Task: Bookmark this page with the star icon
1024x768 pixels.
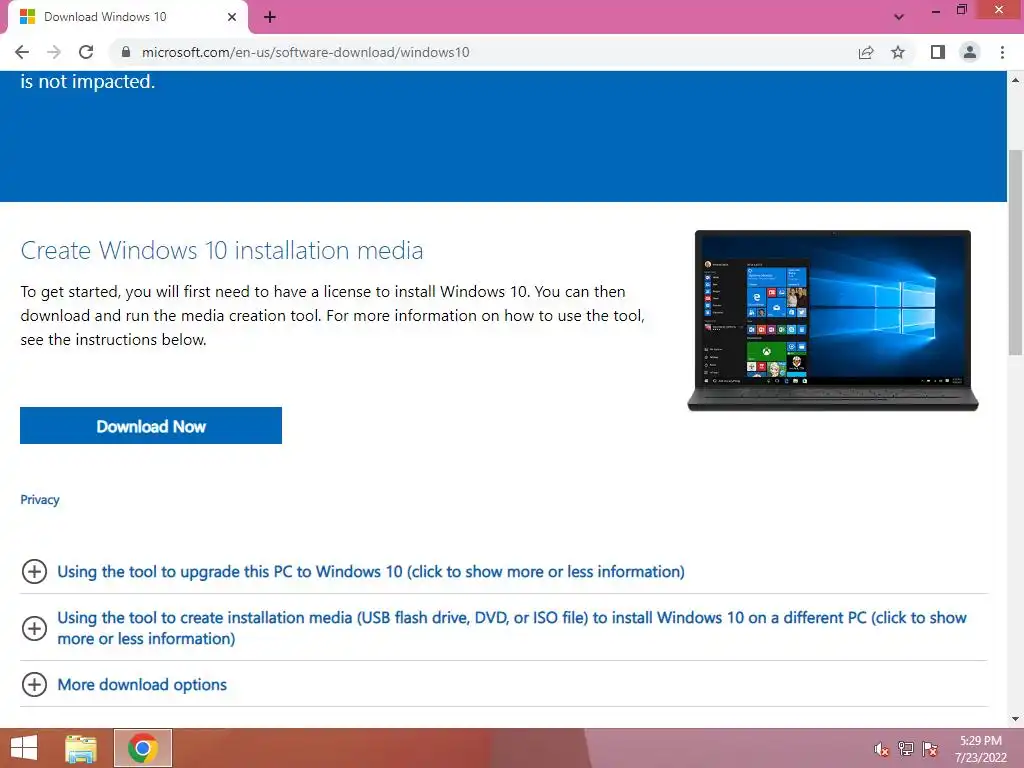Action: (x=898, y=52)
